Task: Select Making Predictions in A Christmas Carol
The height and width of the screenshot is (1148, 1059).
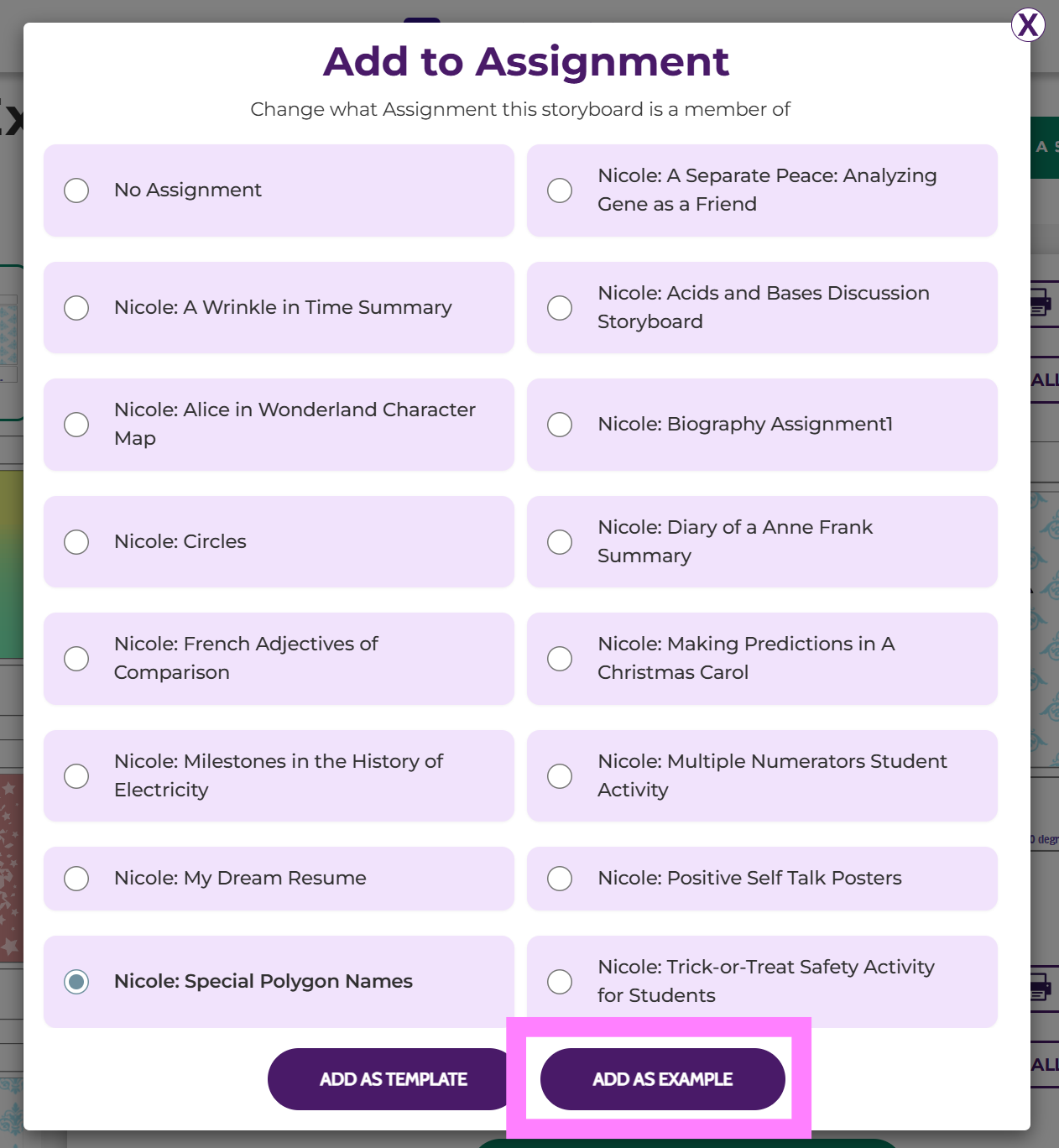Action: [x=560, y=659]
